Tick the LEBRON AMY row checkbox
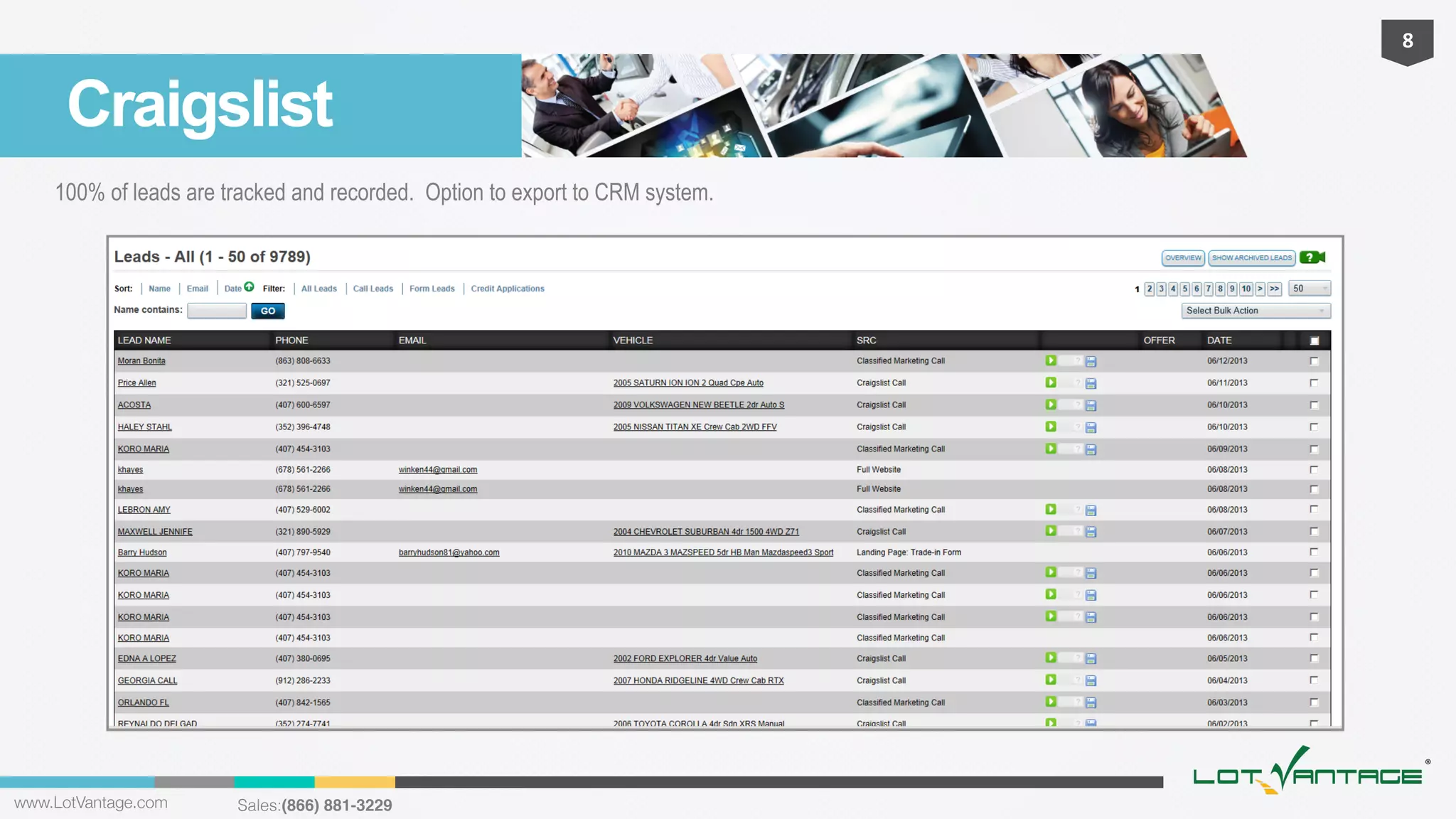 (x=1314, y=509)
